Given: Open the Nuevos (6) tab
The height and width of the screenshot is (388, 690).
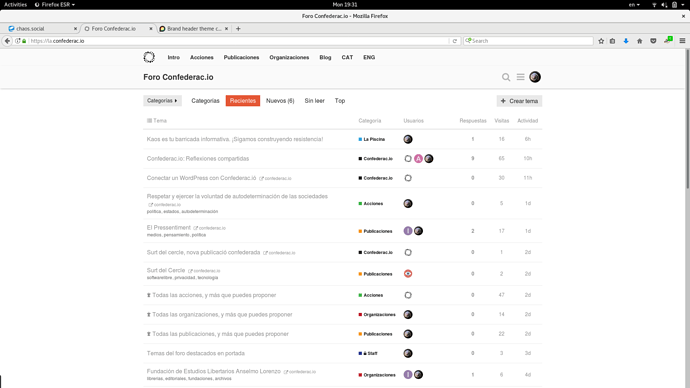Looking at the screenshot, I should (280, 101).
